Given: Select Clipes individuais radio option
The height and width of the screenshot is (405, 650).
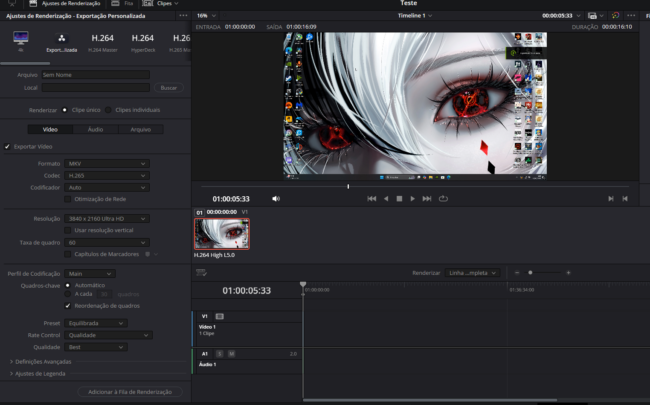Looking at the screenshot, I should point(108,110).
